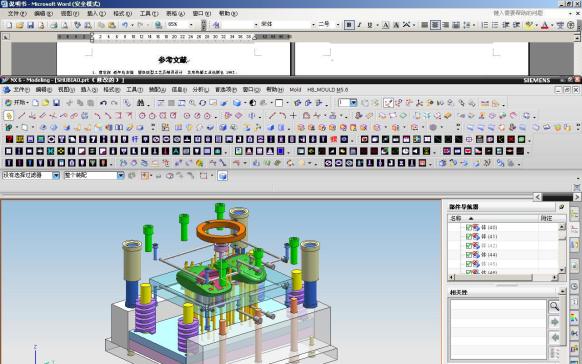Open NX work layer number dropdown

[353, 102]
